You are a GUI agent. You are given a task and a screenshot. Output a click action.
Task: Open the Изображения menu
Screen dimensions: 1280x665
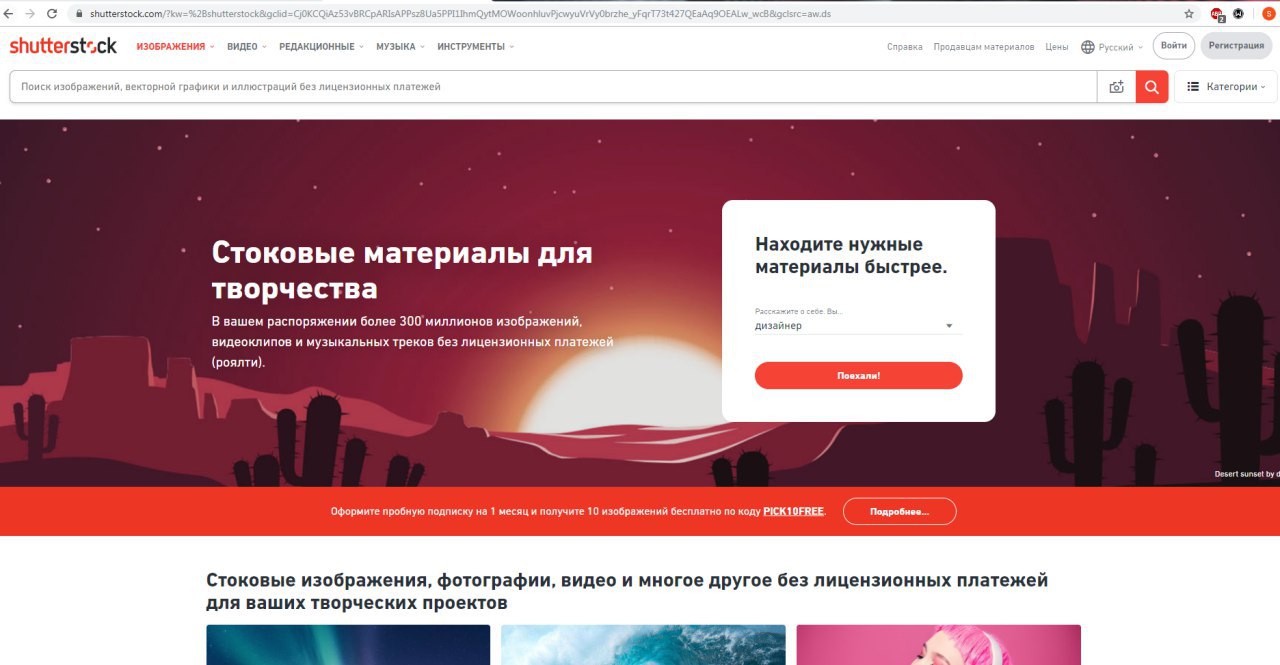176,47
